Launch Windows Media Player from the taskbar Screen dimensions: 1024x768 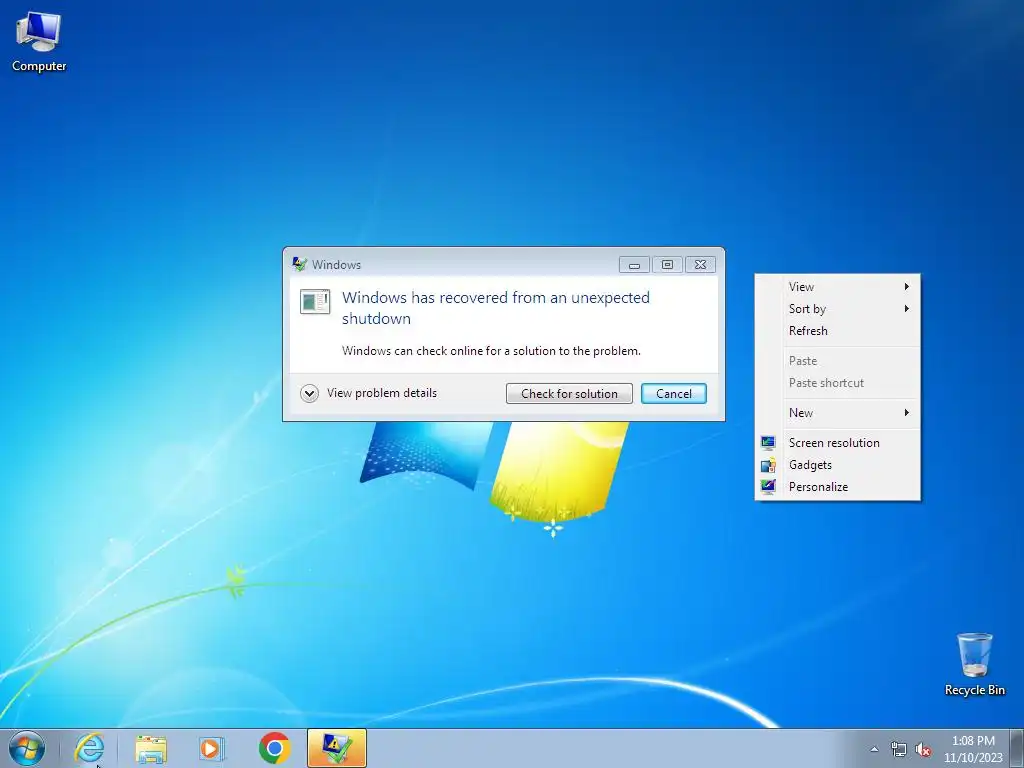tap(212, 748)
